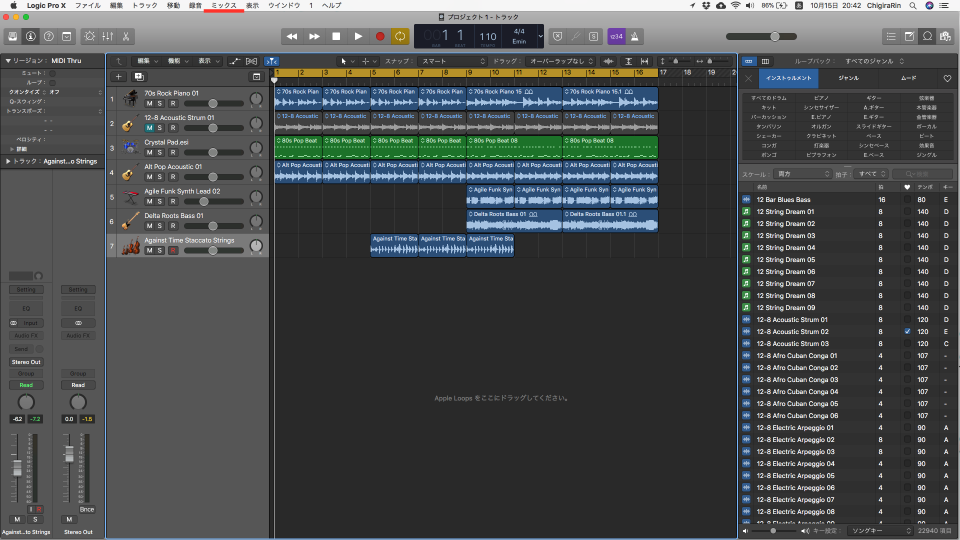Open the Note Pads icon
960x540 pixels.
pyautogui.click(x=909, y=37)
